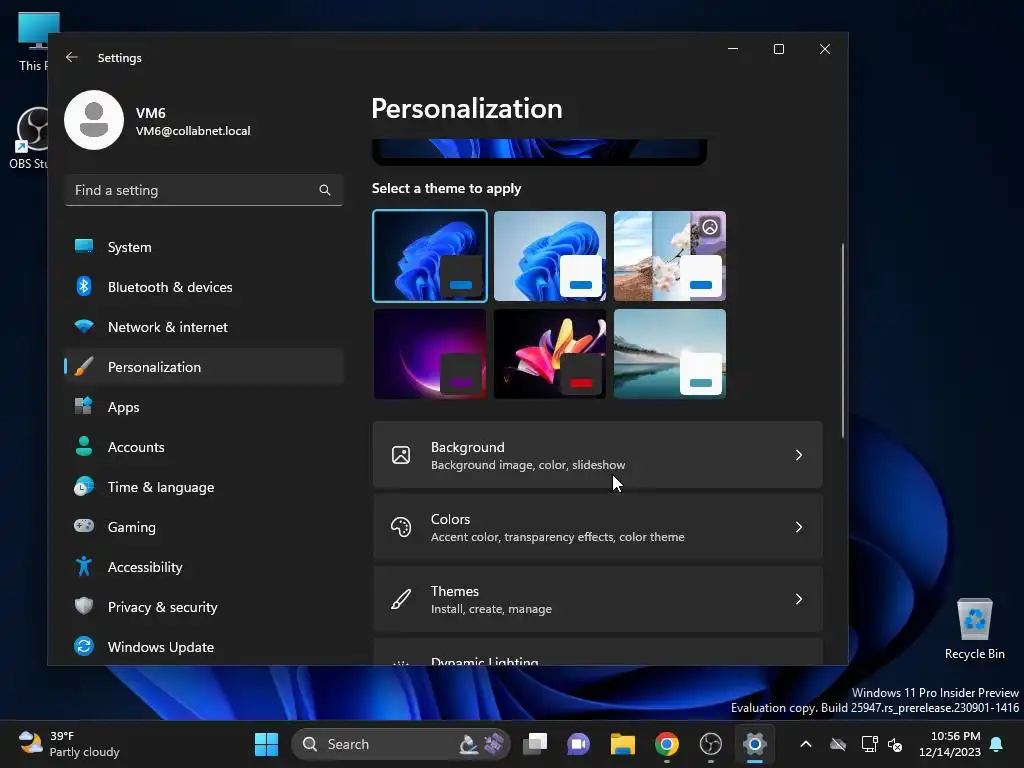The height and width of the screenshot is (768, 1024).
Task: Select the Apps category
Action: [204, 406]
